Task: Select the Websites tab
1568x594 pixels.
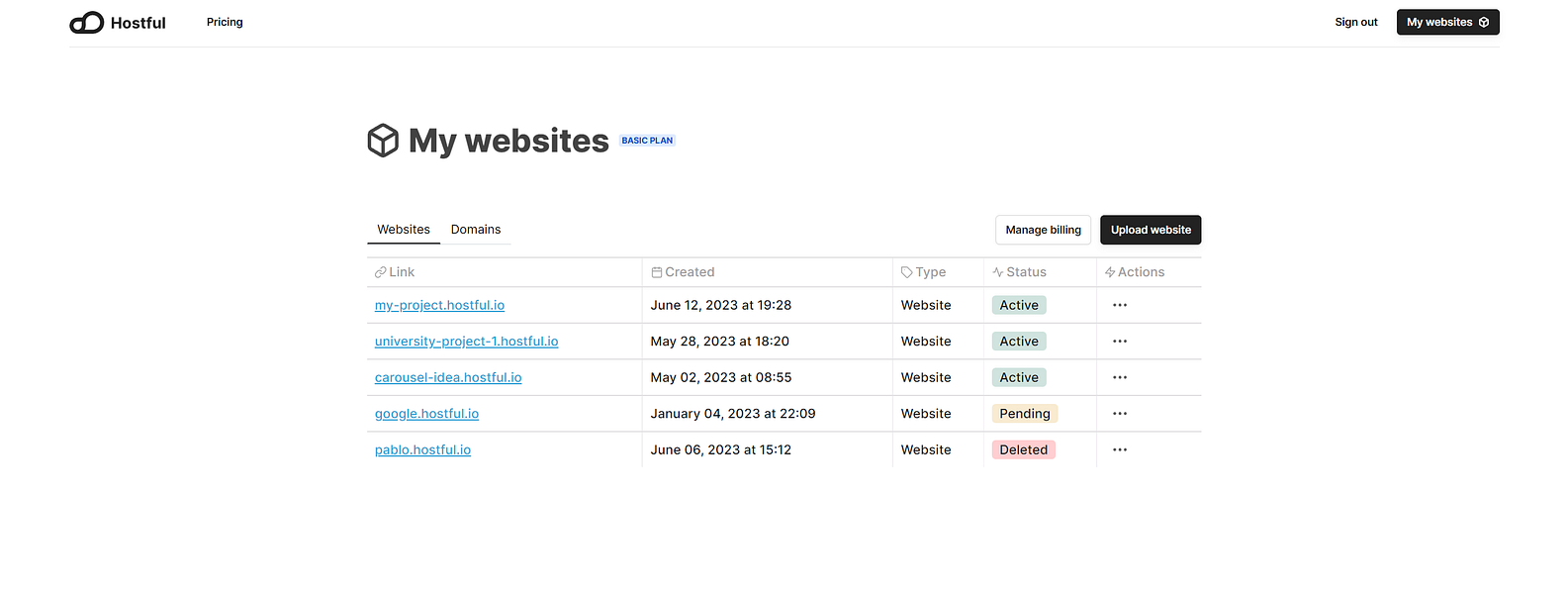Action: tap(404, 230)
